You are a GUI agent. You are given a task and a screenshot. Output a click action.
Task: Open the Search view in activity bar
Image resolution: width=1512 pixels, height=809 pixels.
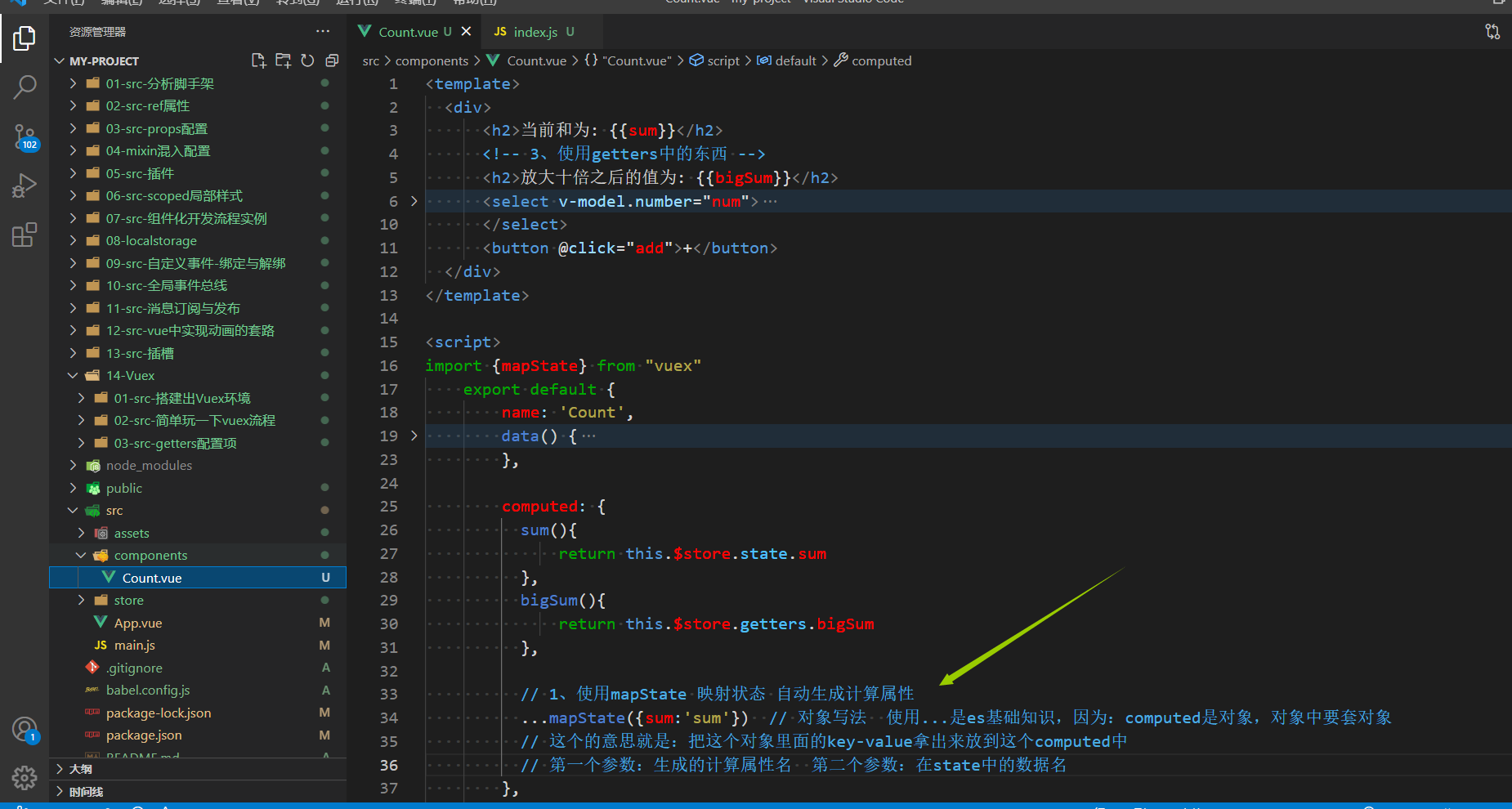(x=25, y=87)
